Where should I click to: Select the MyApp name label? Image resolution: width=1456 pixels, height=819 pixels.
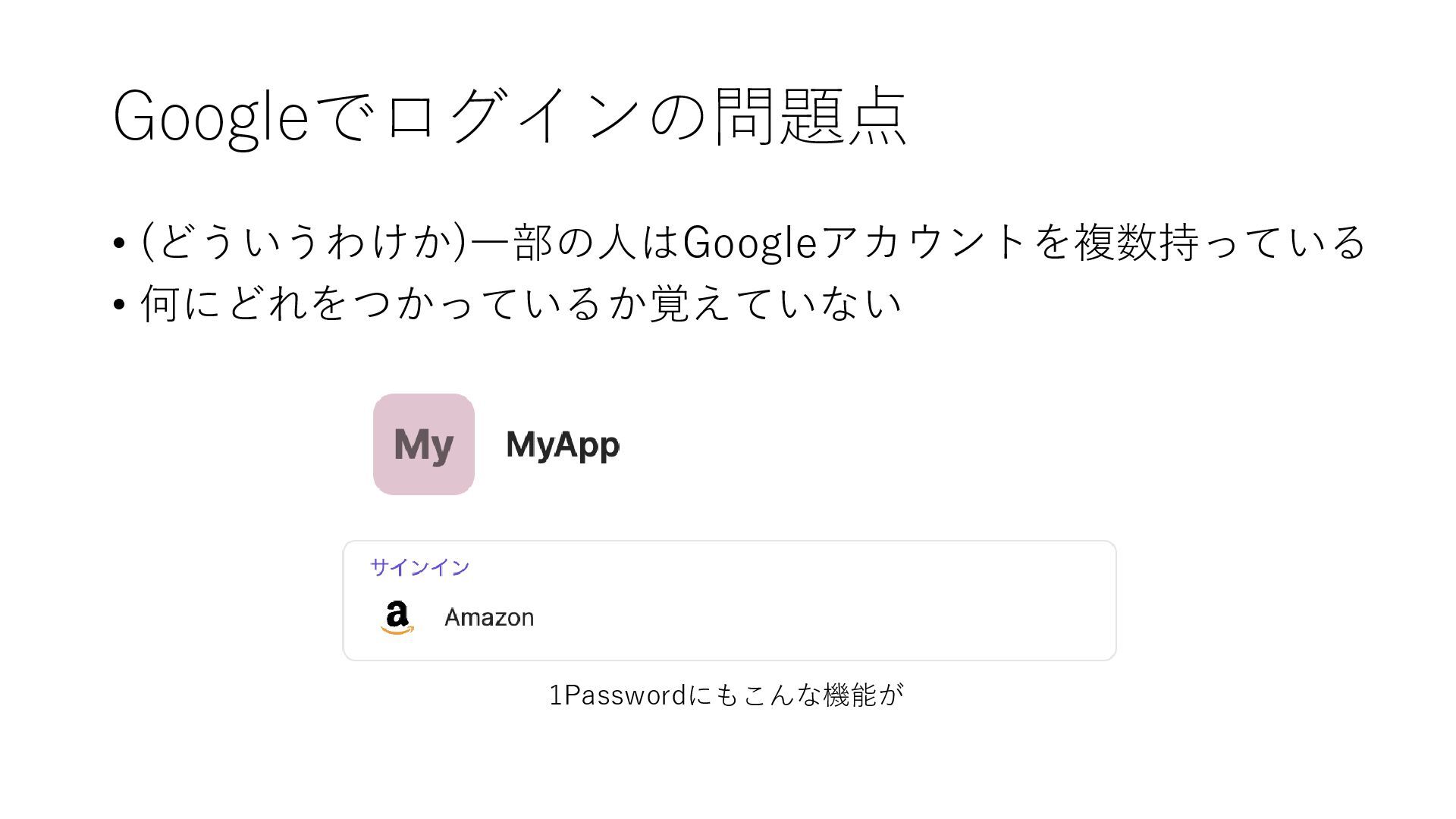563,445
